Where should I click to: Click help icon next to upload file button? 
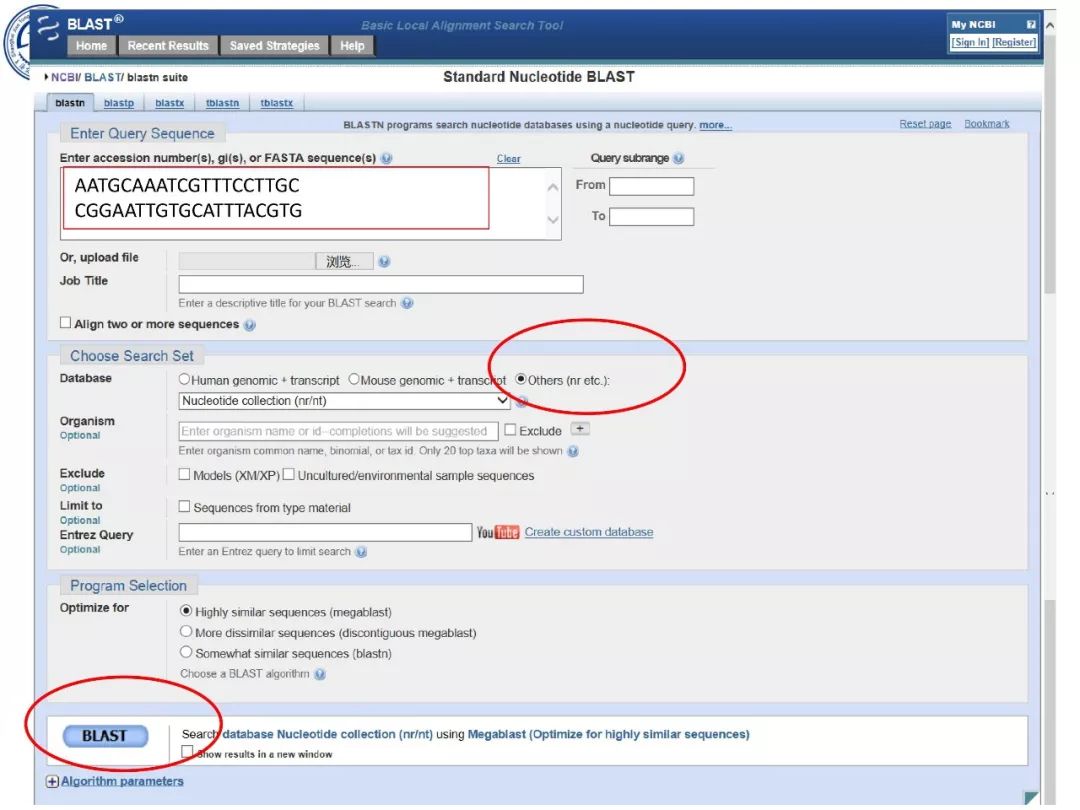(x=384, y=262)
